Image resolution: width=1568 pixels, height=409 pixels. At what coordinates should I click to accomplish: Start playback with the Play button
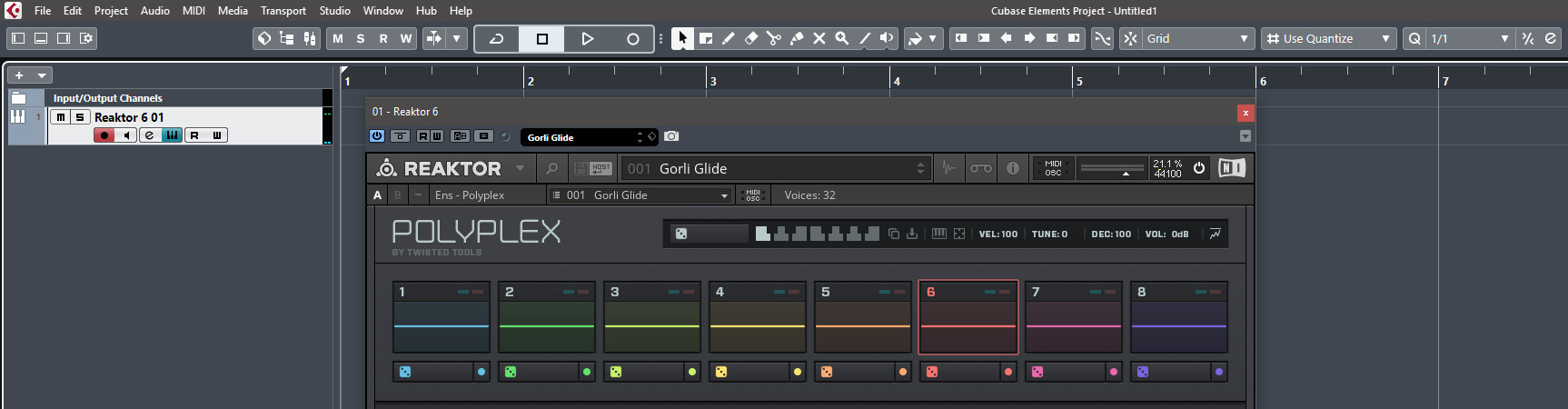tap(588, 38)
